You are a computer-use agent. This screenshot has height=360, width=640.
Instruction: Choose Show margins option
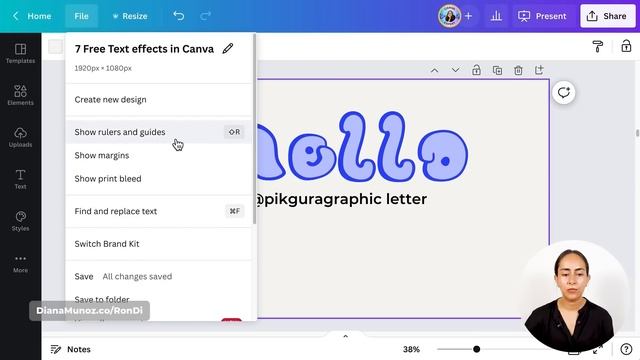pos(158,155)
